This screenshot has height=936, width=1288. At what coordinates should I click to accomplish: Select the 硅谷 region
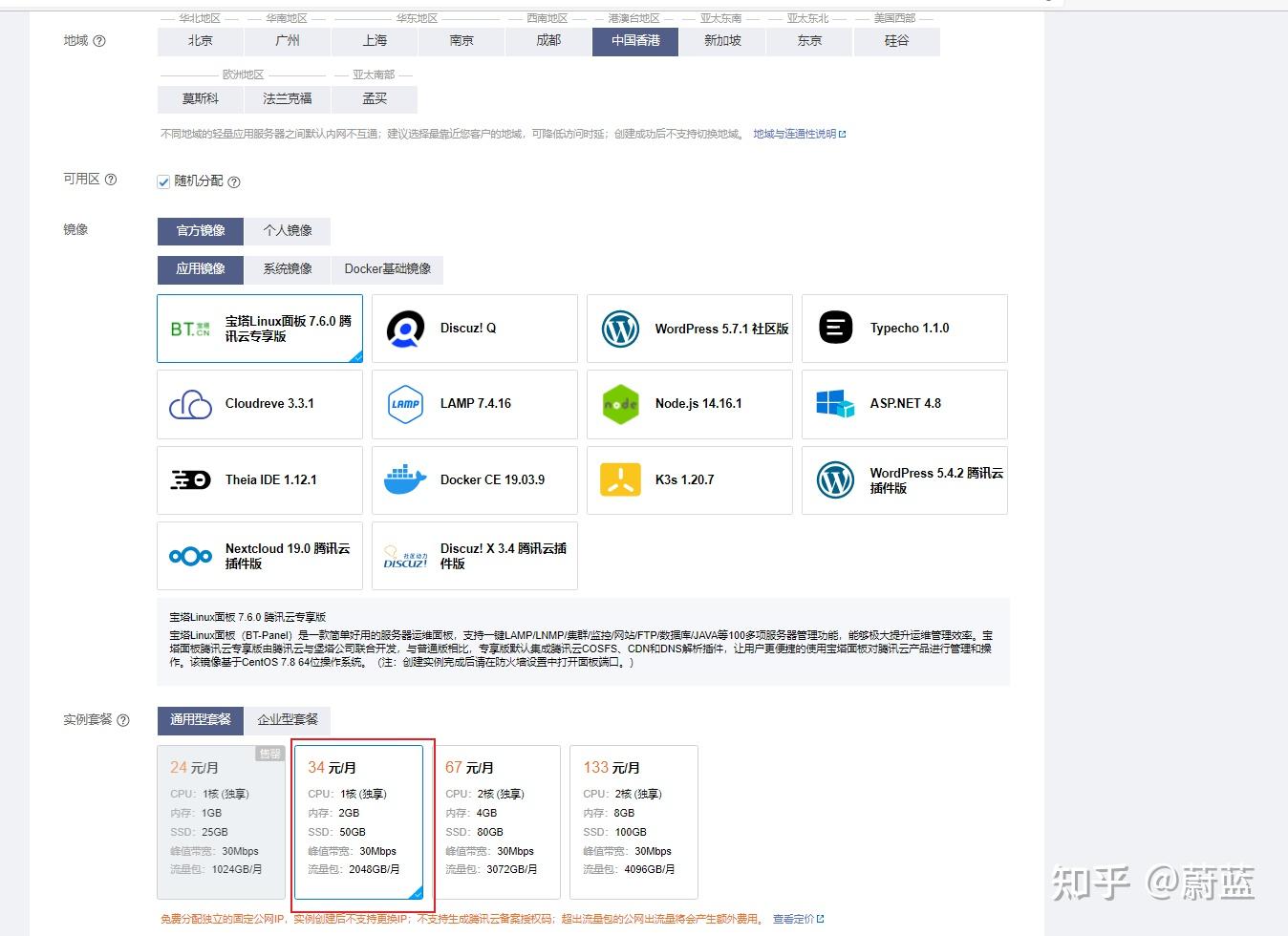(x=896, y=41)
